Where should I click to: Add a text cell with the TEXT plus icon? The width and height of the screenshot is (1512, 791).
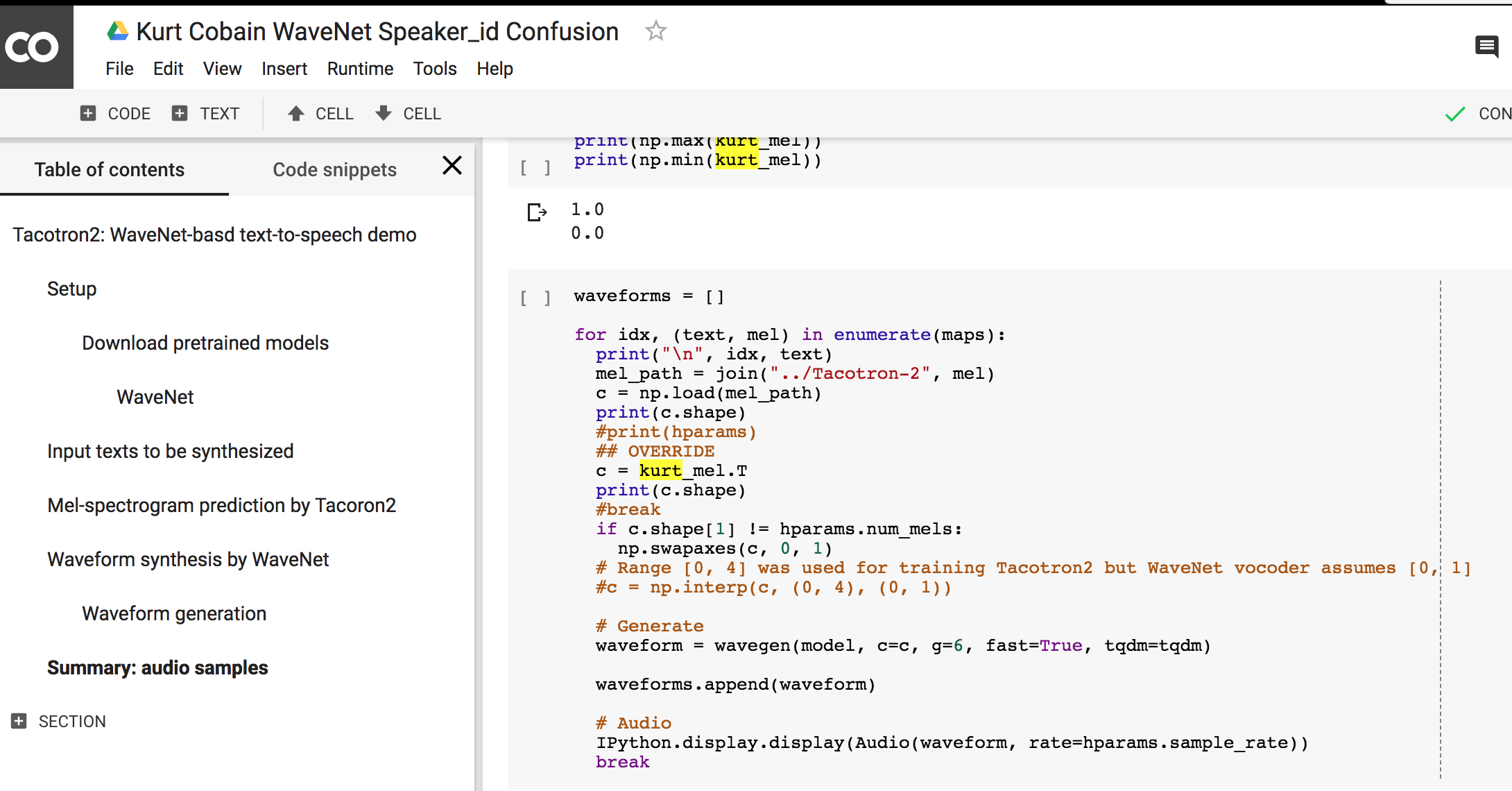point(180,113)
